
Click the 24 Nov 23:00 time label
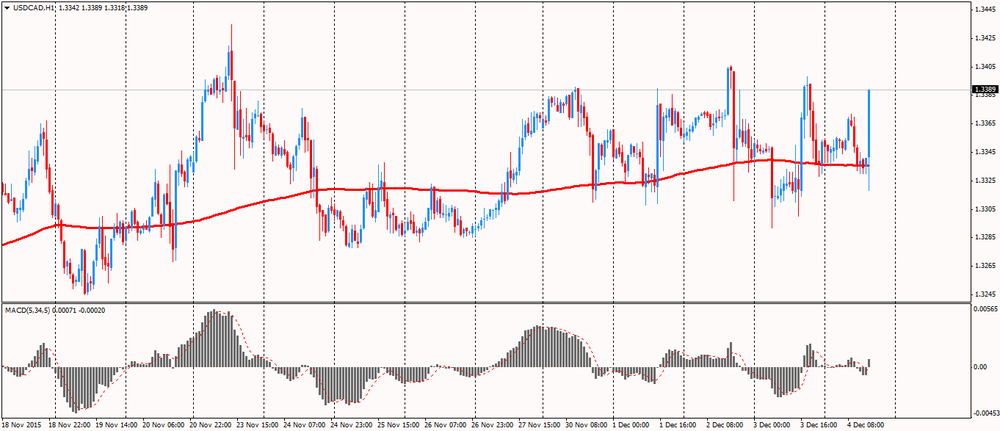click(x=351, y=423)
